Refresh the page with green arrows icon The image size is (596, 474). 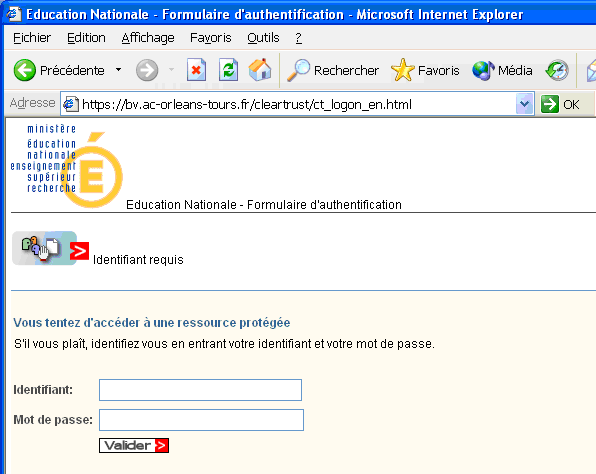point(228,70)
